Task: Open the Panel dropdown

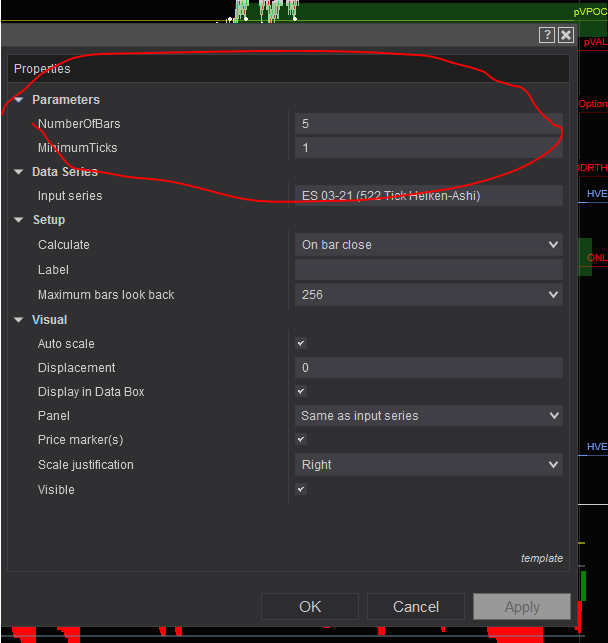Action: tap(428, 415)
